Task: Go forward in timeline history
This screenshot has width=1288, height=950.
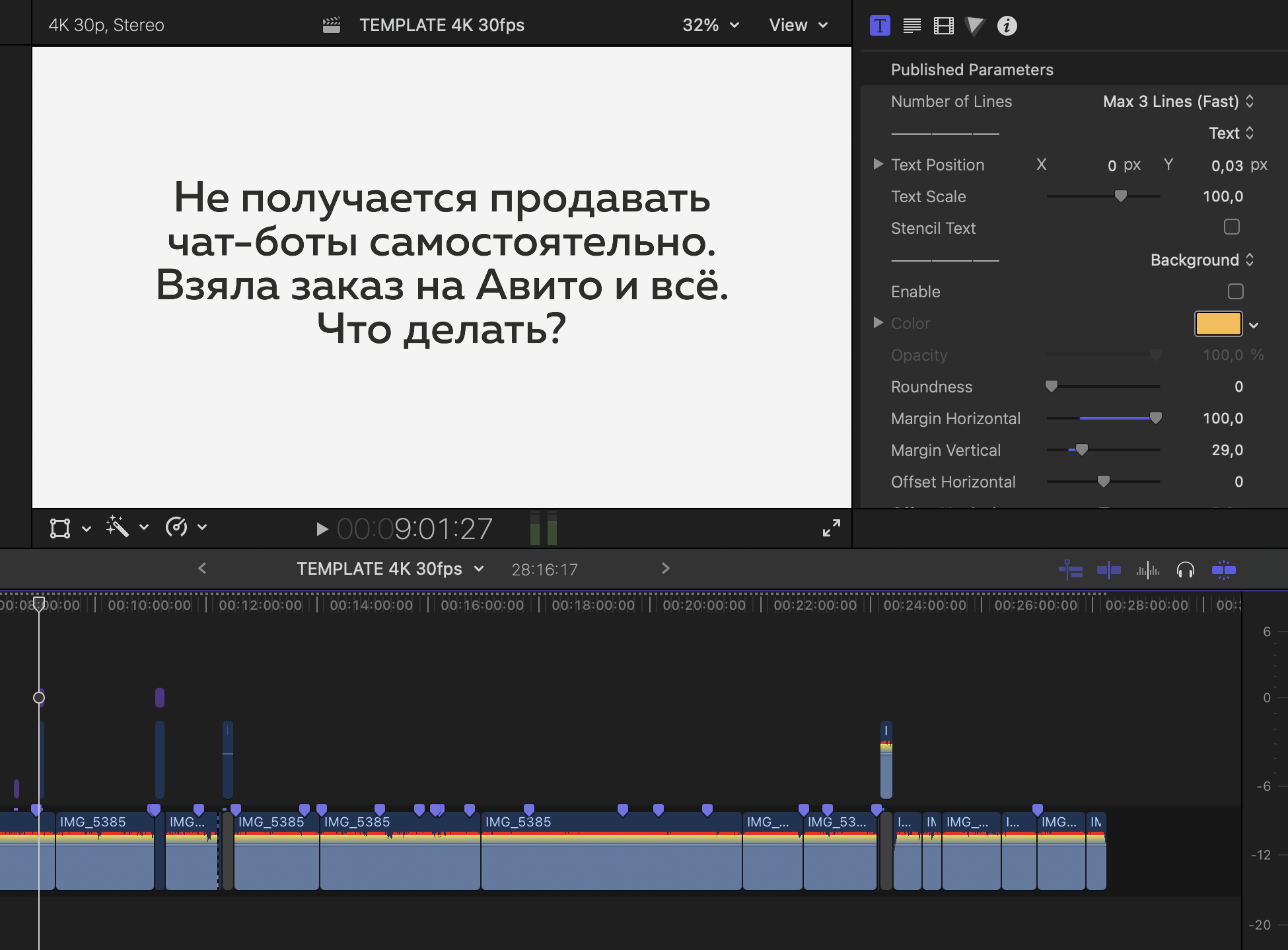Action: pyautogui.click(x=665, y=568)
